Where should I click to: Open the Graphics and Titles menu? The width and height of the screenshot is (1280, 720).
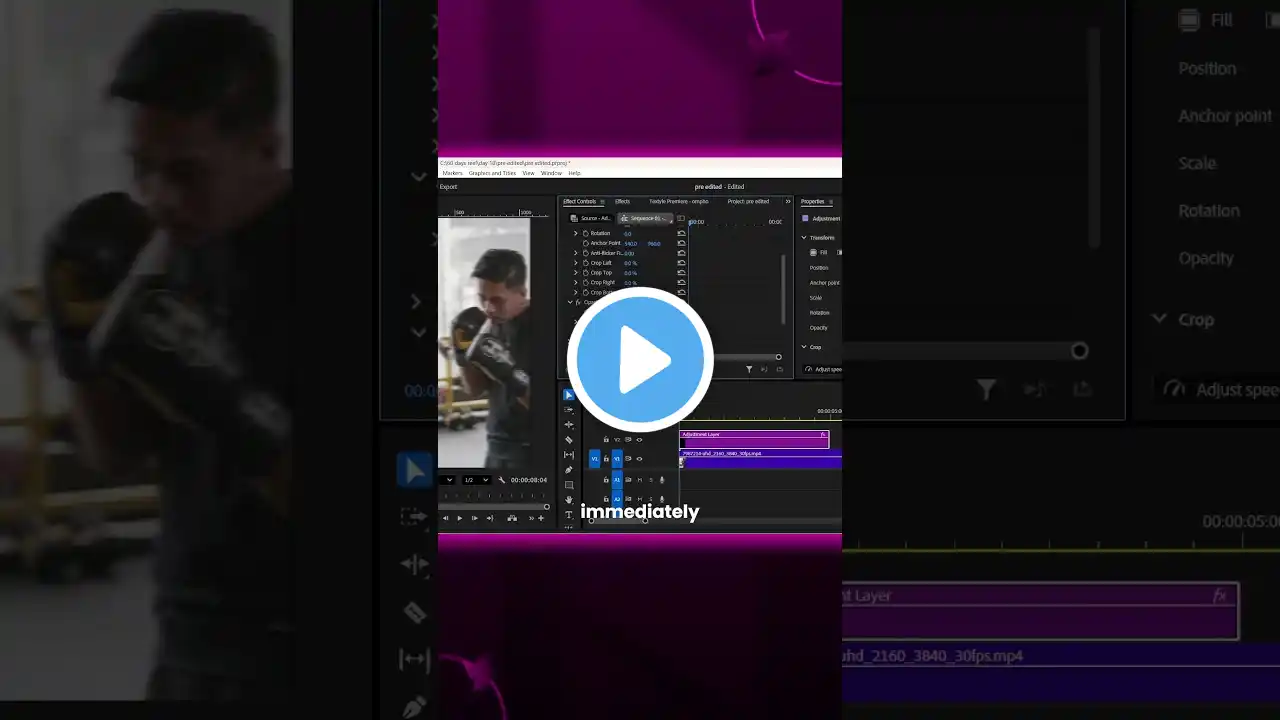point(492,173)
